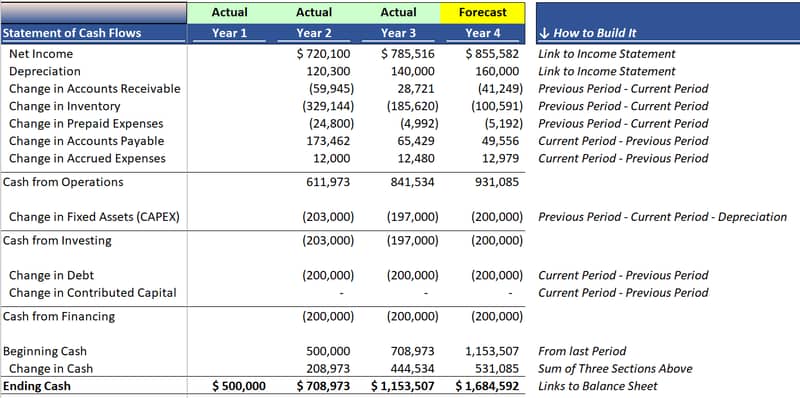
Task: Click the first green Actual header cell
Action: 229,13
